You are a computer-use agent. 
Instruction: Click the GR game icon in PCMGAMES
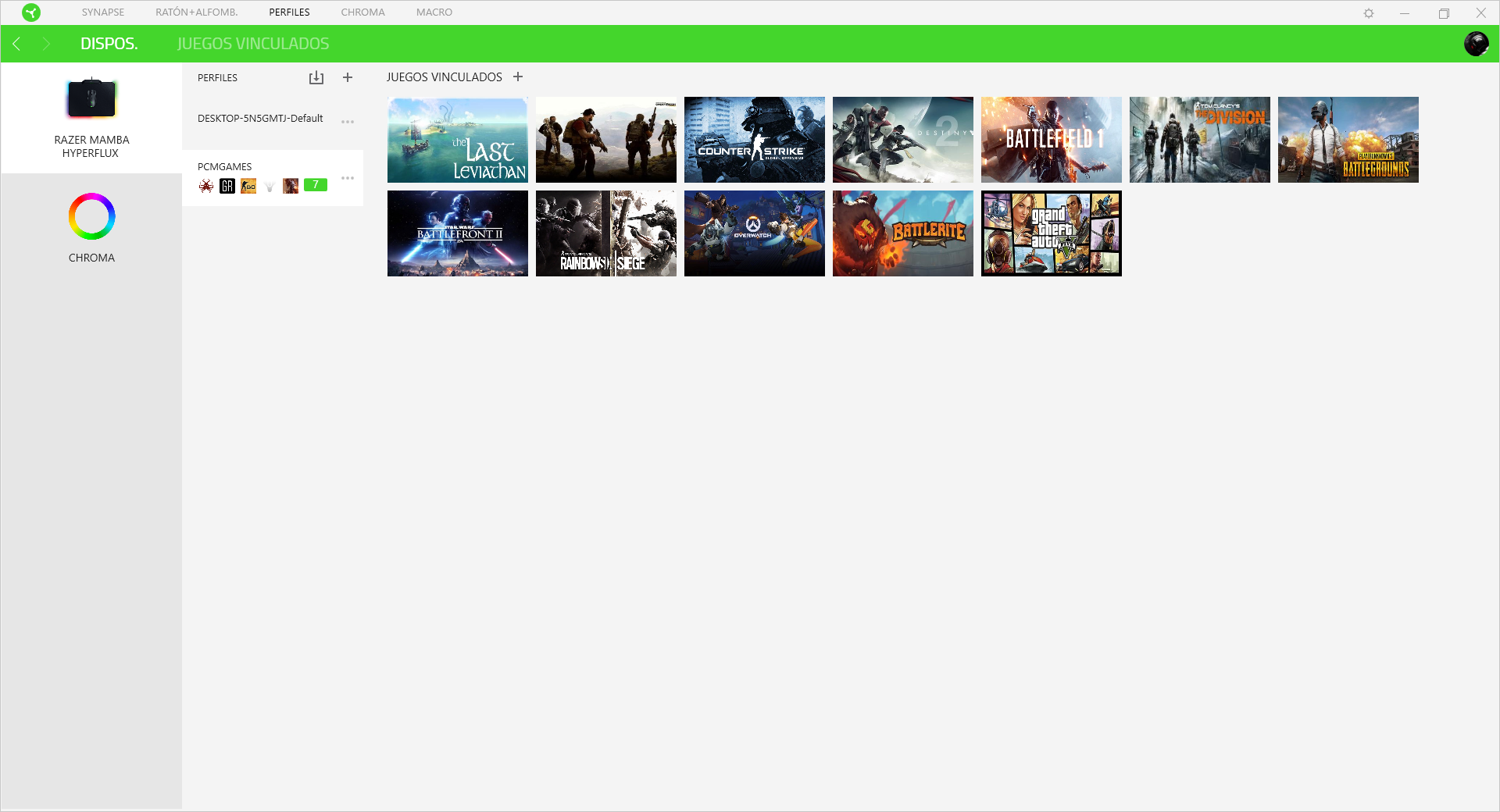click(x=227, y=186)
